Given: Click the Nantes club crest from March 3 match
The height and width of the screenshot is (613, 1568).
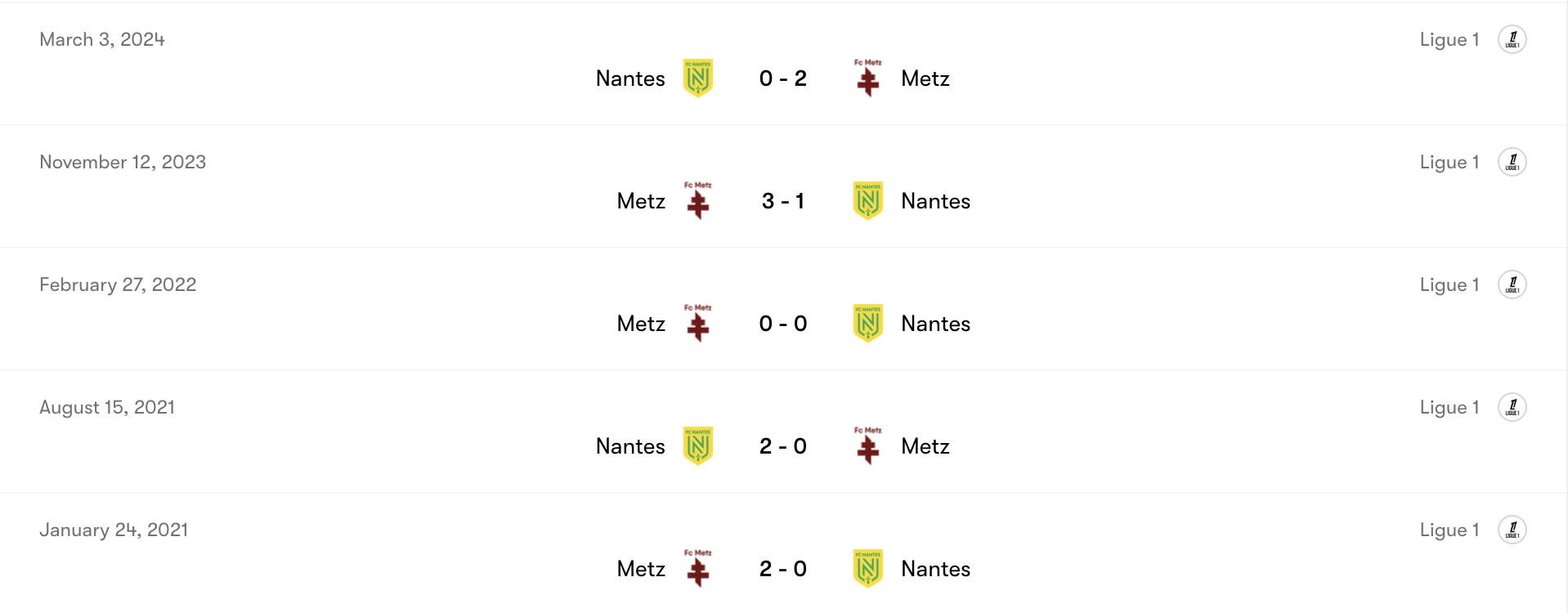Looking at the screenshot, I should [x=699, y=78].
